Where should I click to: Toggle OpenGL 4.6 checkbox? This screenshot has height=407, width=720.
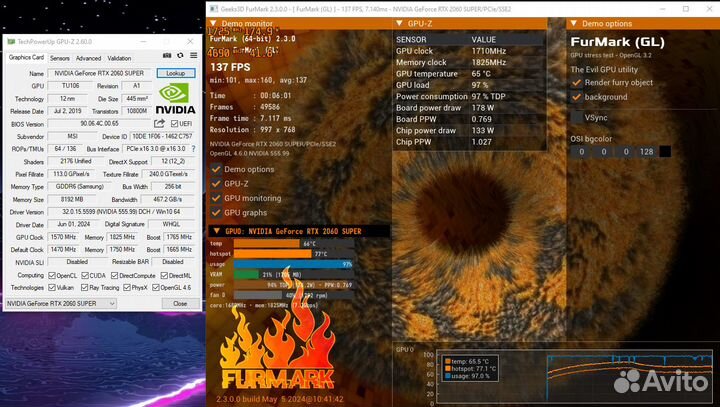156,288
